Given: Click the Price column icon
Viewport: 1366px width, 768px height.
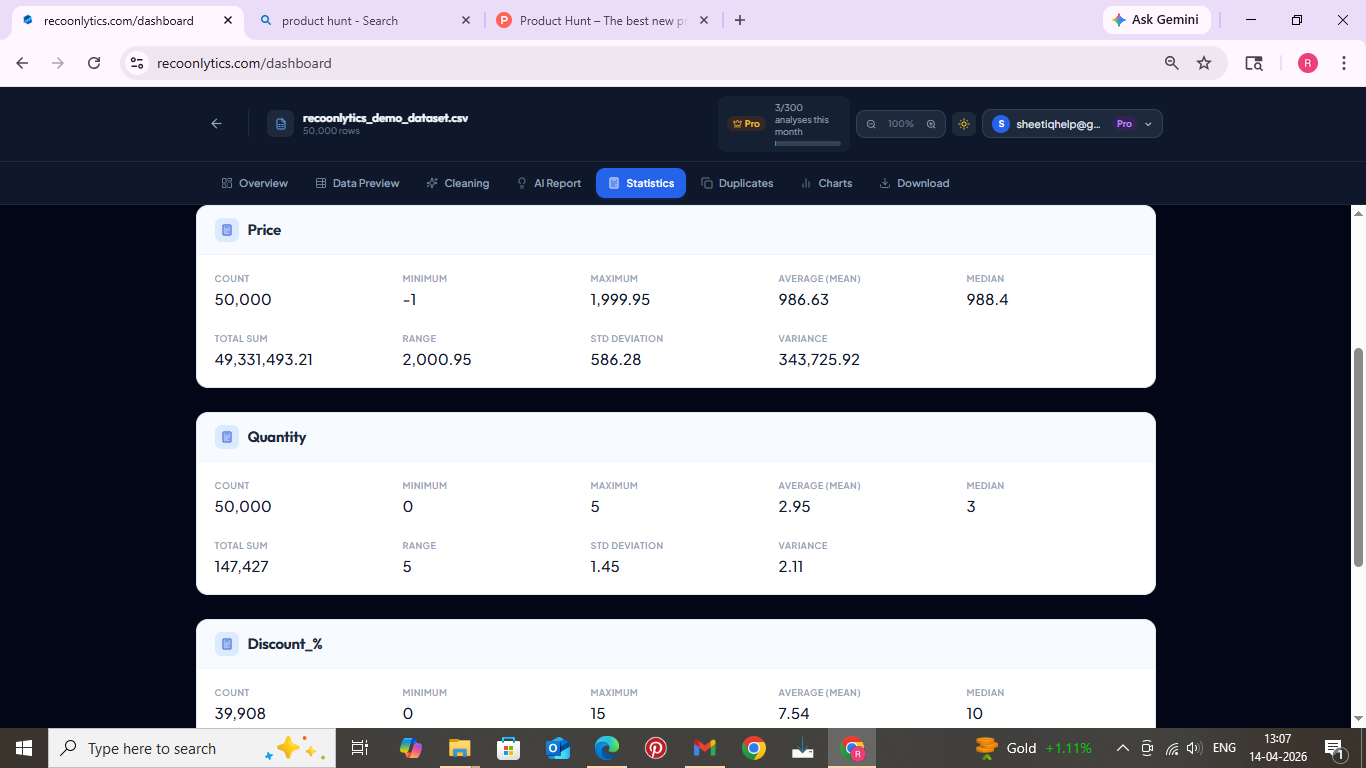Looking at the screenshot, I should [227, 230].
